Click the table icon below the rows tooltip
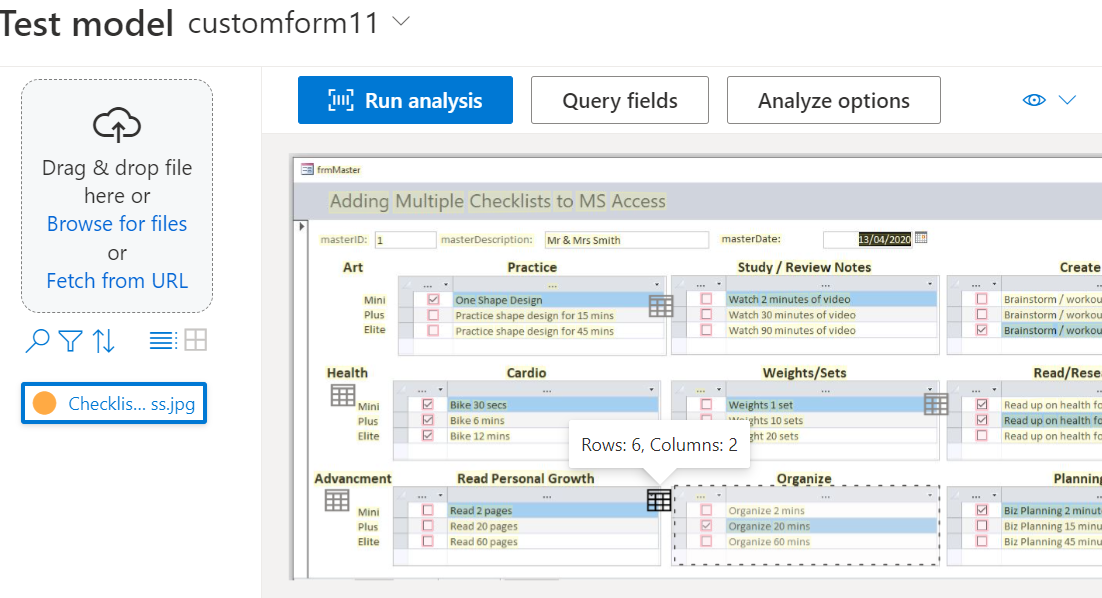Image resolution: width=1102 pixels, height=598 pixels. (x=659, y=500)
